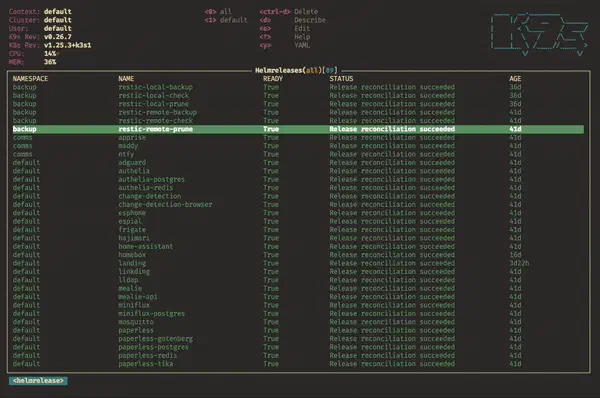Select the lldap helmrelease
Viewport: 600px width, 398px height.
[298, 280]
